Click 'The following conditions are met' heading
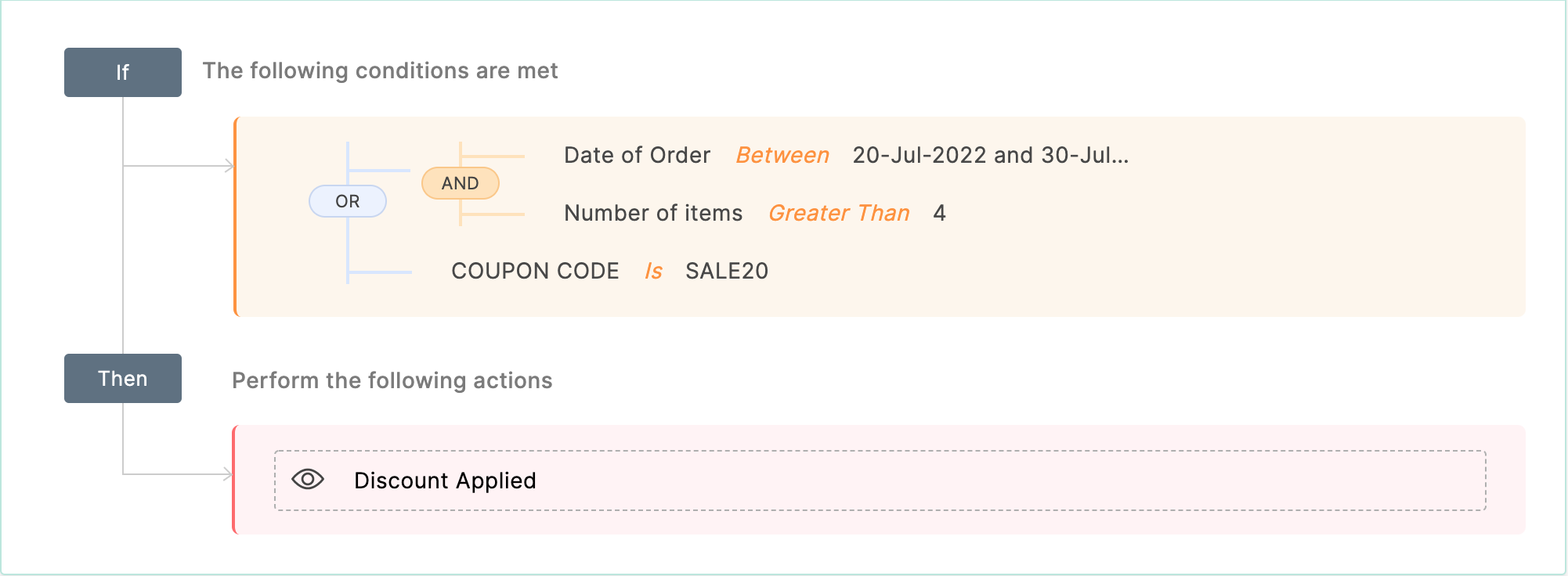Screen dimensions: 1568x576 380,70
